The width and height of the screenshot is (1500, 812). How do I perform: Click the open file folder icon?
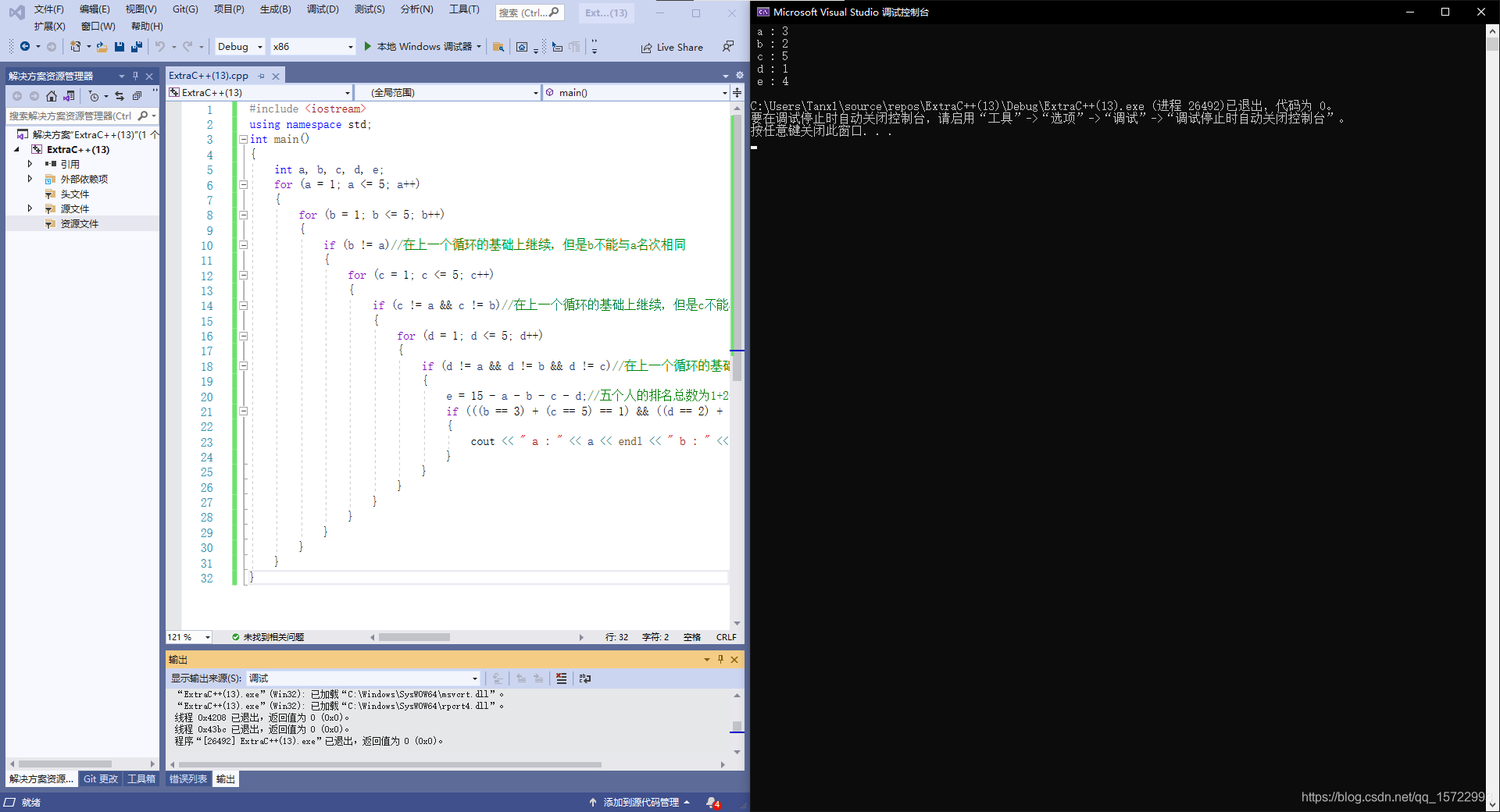coord(102,47)
